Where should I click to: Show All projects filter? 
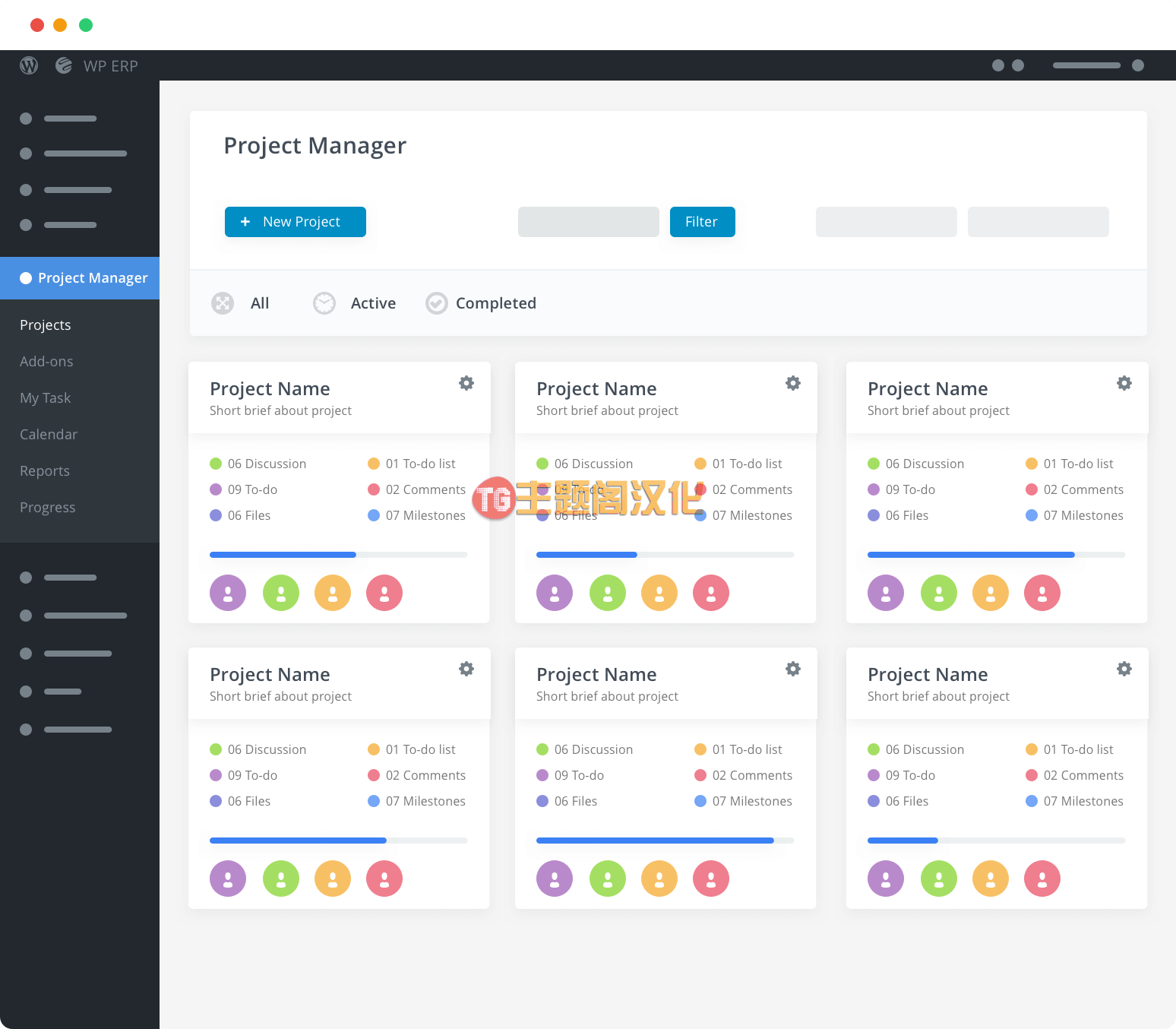tap(260, 303)
